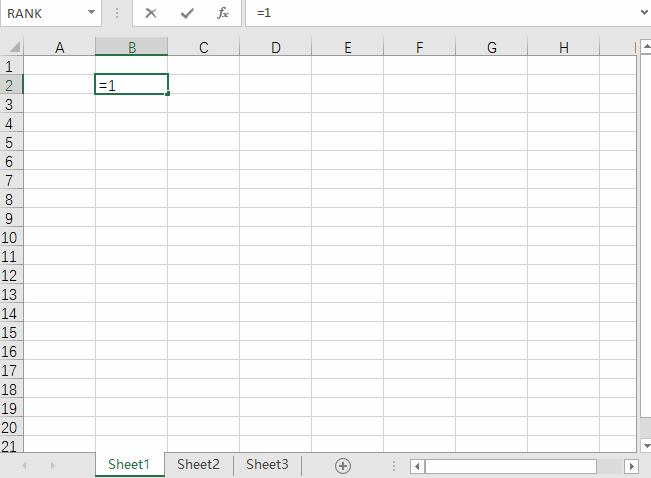Select the Sheet1 tab
Screen dimensions: 651x478
129,464
